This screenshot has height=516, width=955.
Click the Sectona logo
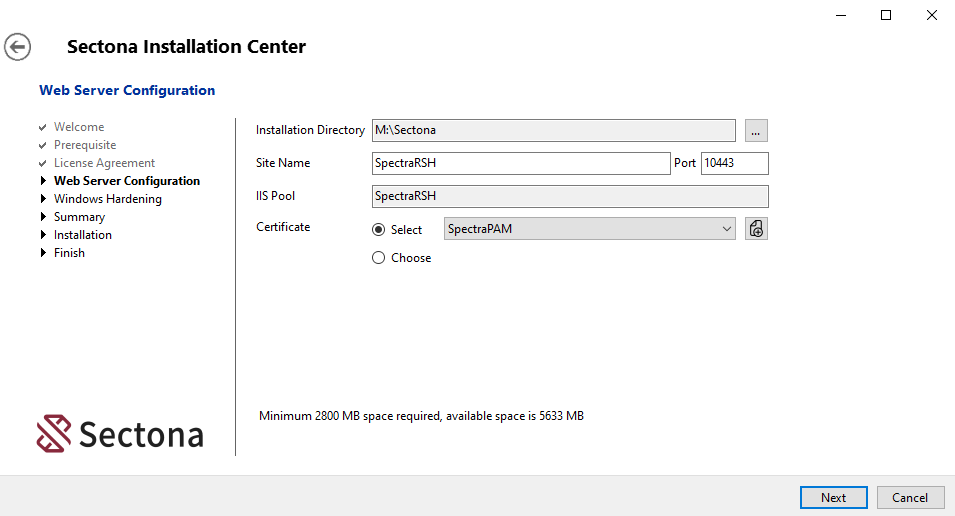click(x=120, y=434)
